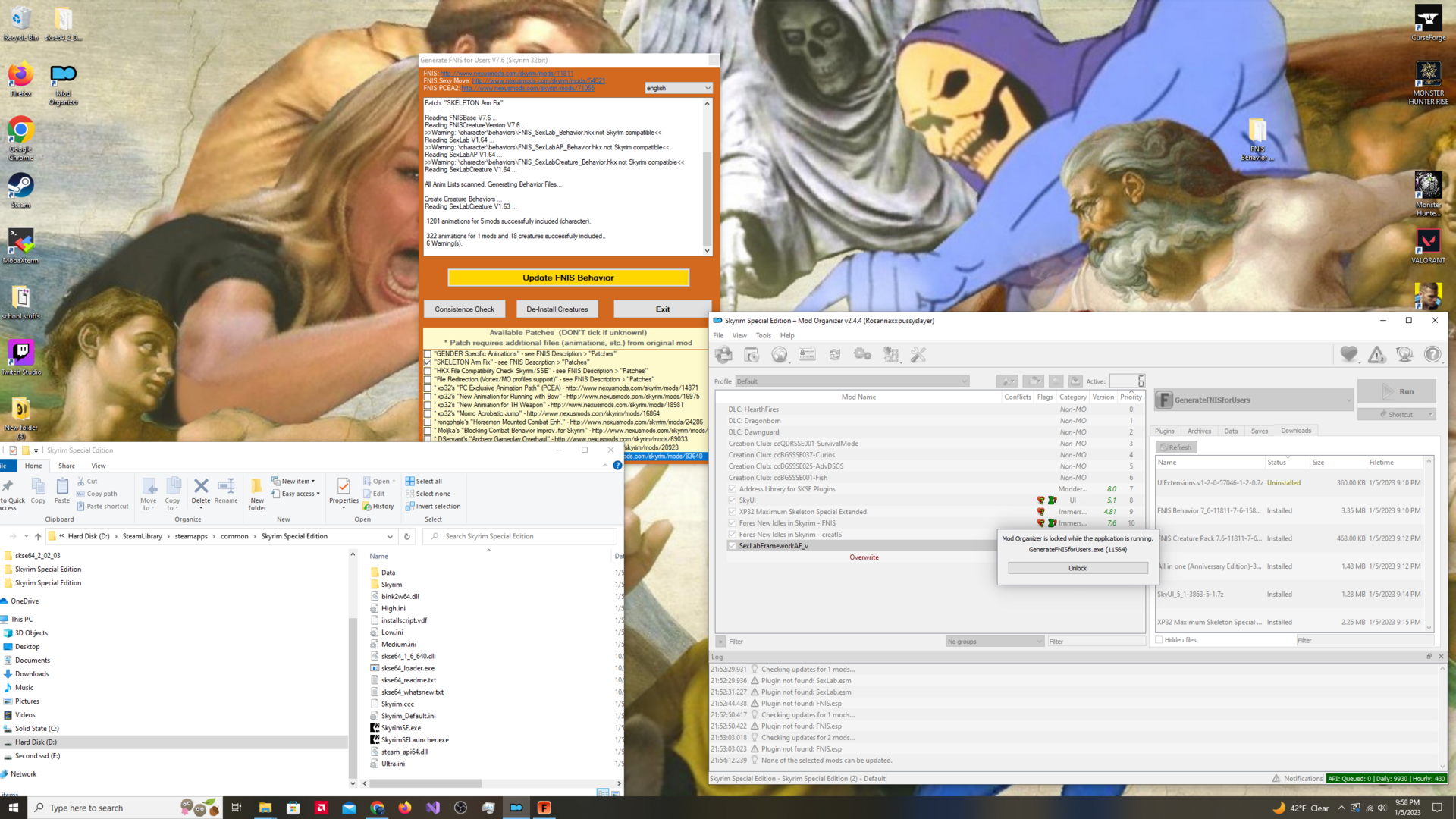1456x819 pixels.
Task: Open Steam desktop shortcut
Action: [x=20, y=190]
